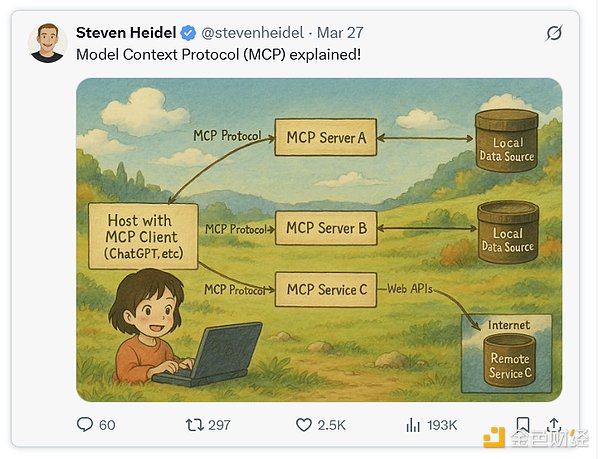This screenshot has width=600, height=459.
Task: Click the repost count 297
Action: [x=219, y=425]
